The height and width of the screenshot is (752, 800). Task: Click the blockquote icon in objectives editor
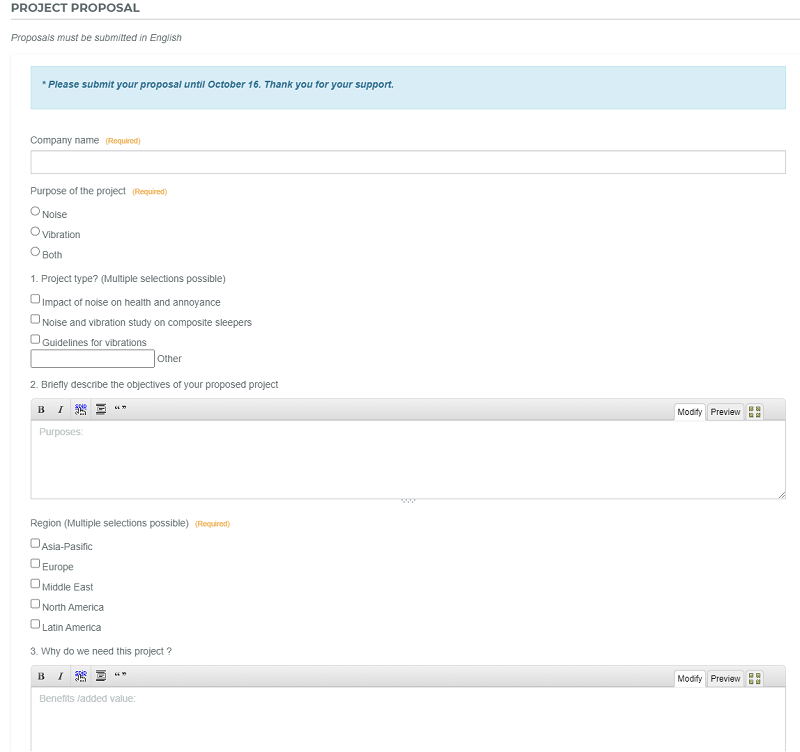point(120,410)
